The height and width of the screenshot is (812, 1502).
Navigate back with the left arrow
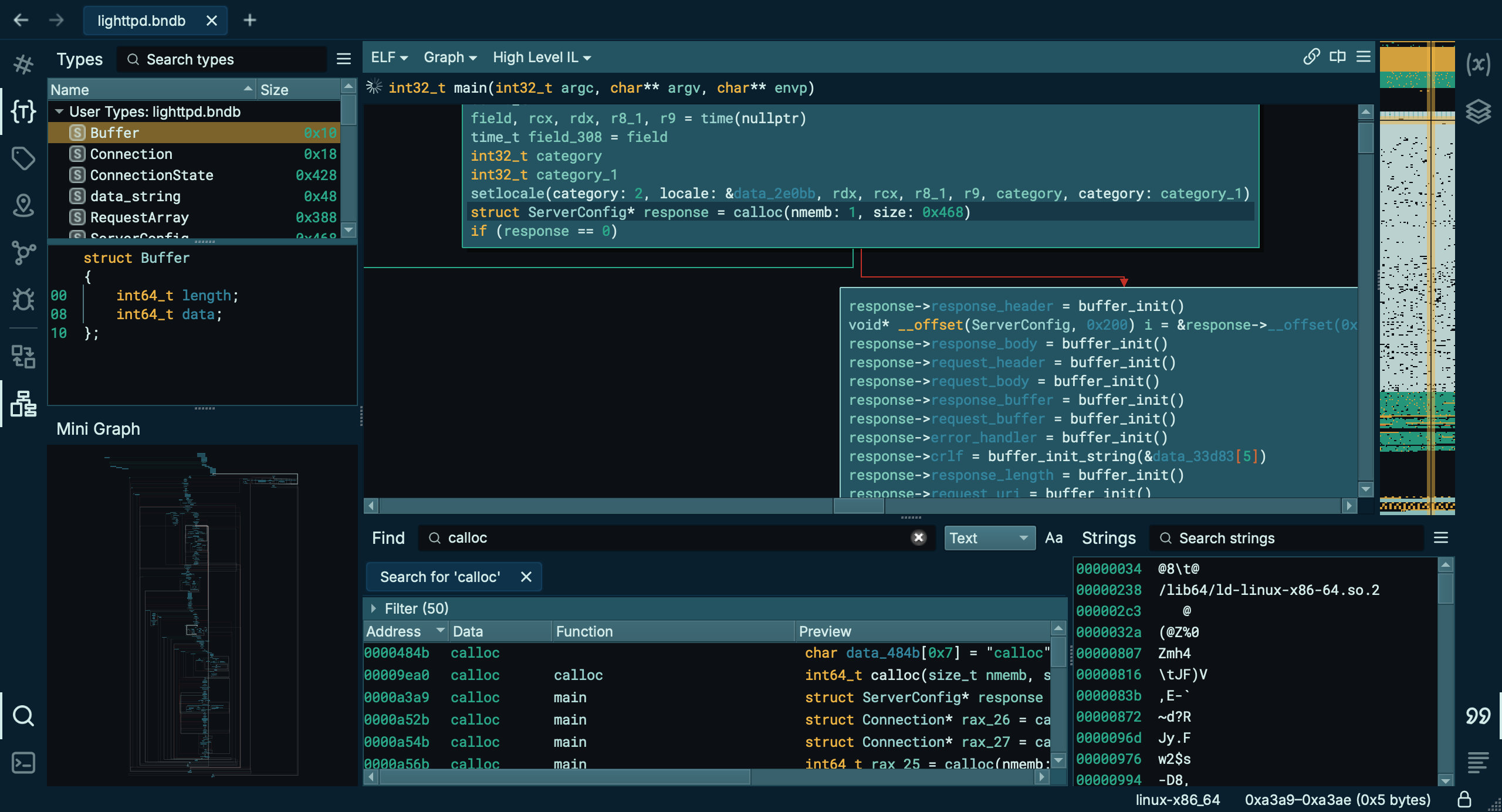pyautogui.click(x=21, y=21)
